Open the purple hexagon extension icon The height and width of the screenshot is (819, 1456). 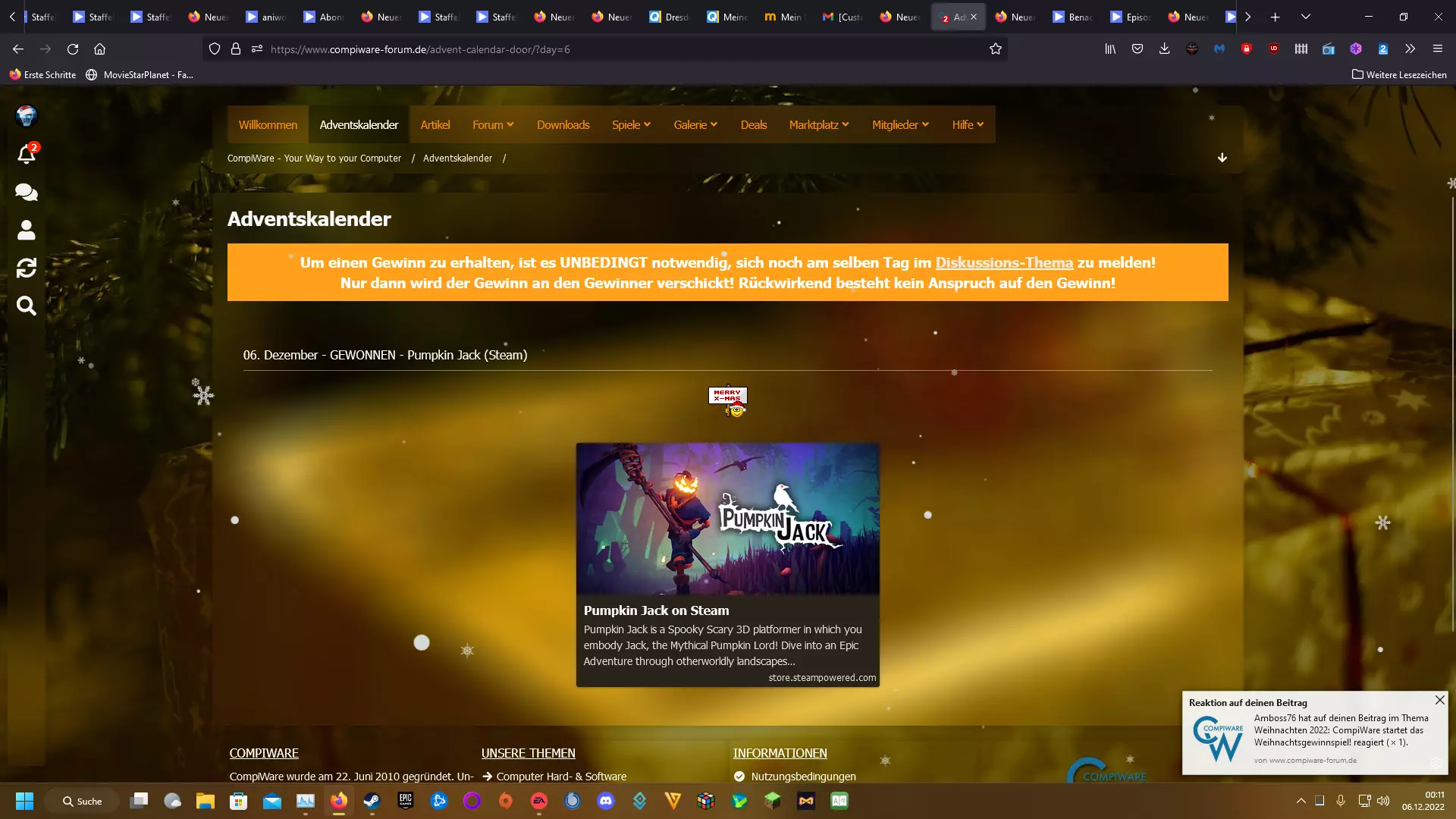click(1356, 49)
